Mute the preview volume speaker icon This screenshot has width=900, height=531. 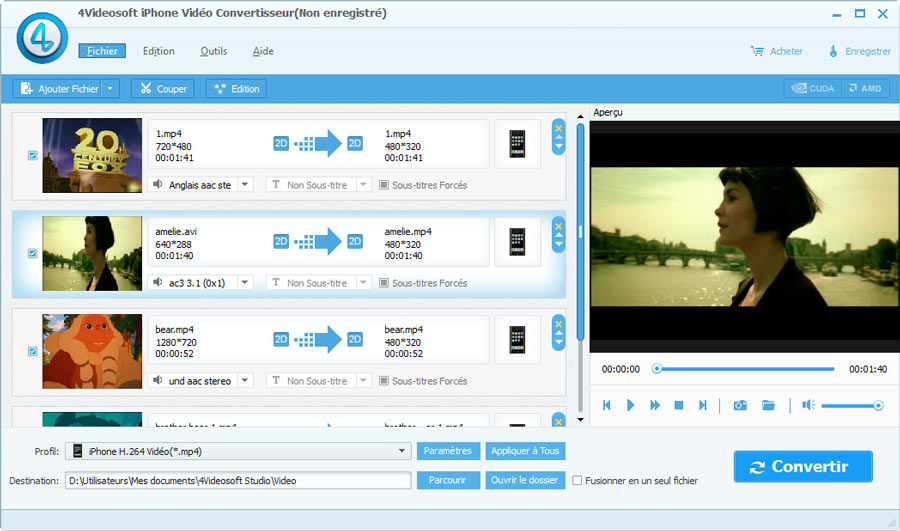tap(808, 405)
